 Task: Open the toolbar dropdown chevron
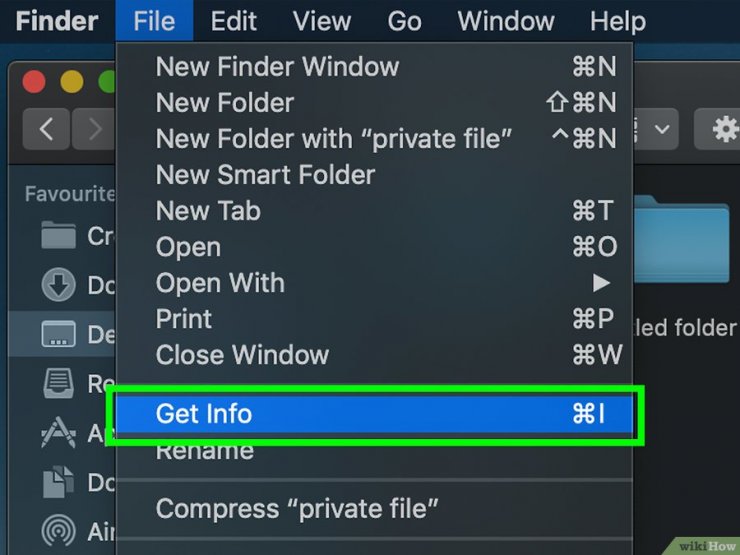pos(662,128)
